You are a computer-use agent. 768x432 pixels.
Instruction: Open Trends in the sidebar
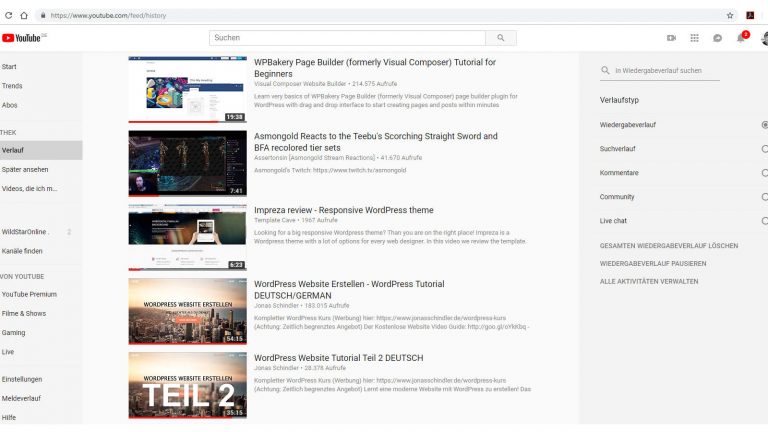[12, 86]
